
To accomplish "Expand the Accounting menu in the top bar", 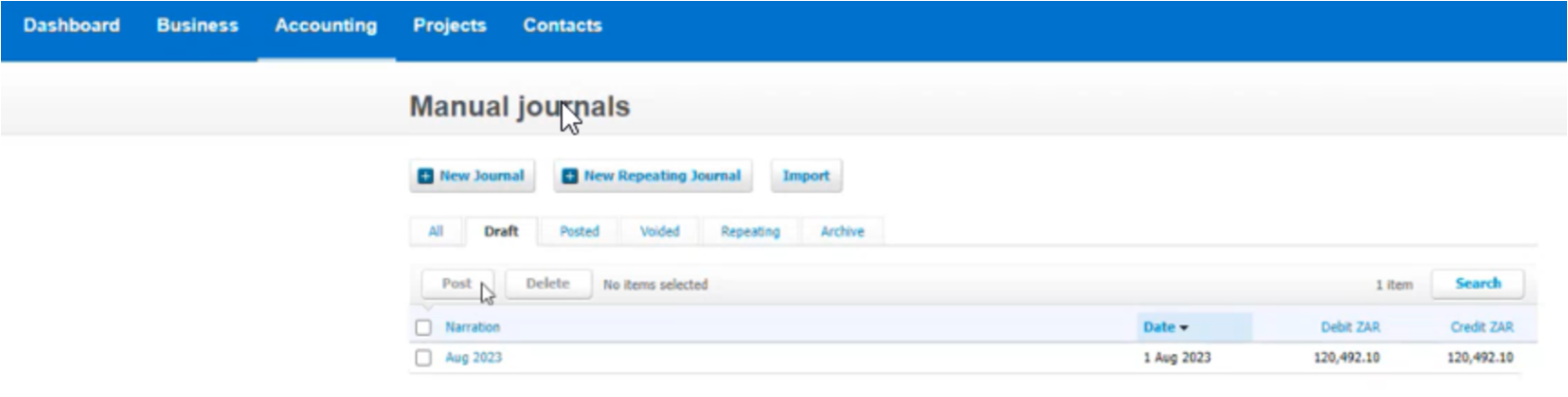I will pyautogui.click(x=326, y=26).
